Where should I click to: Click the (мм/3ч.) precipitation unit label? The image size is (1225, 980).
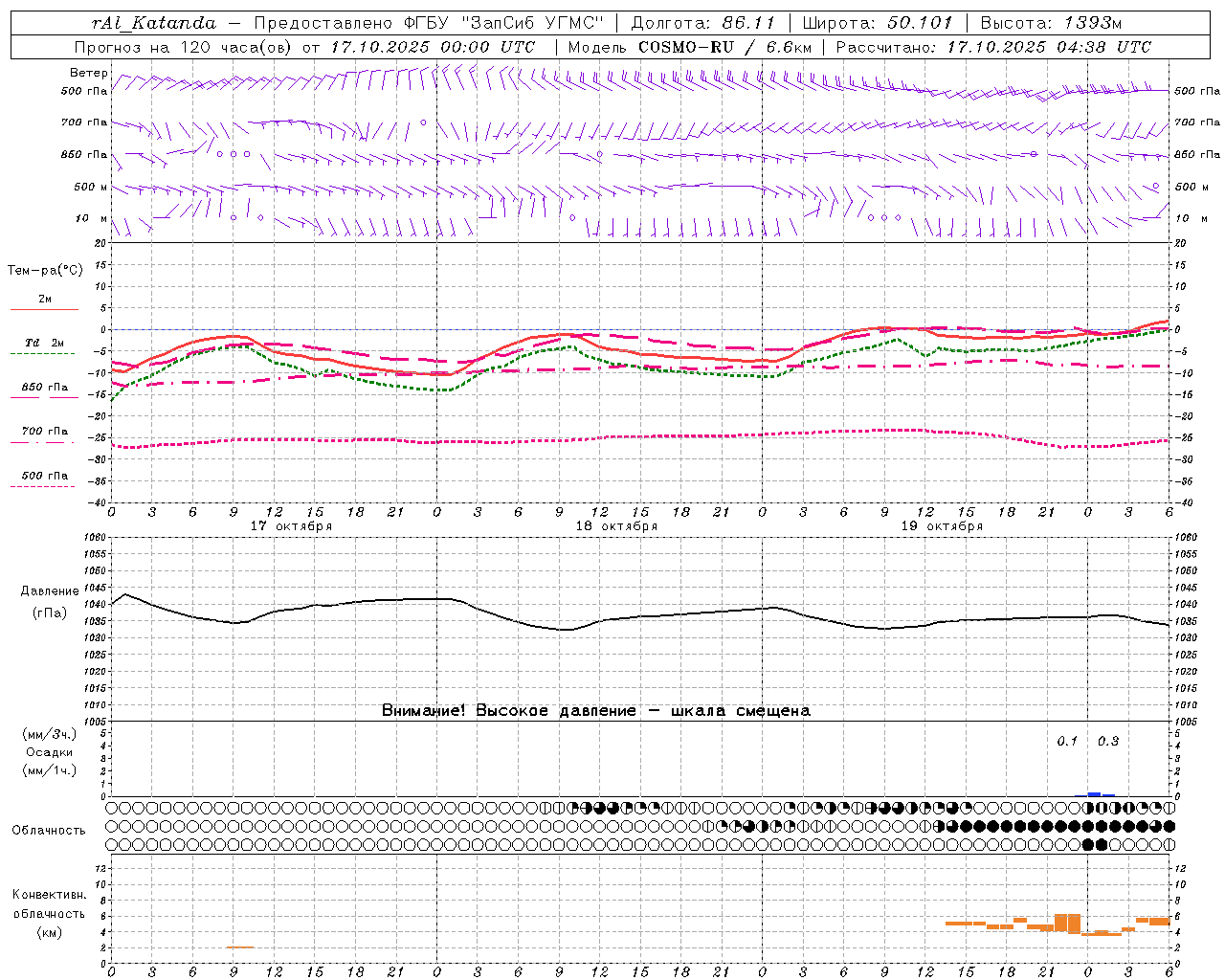point(48,735)
